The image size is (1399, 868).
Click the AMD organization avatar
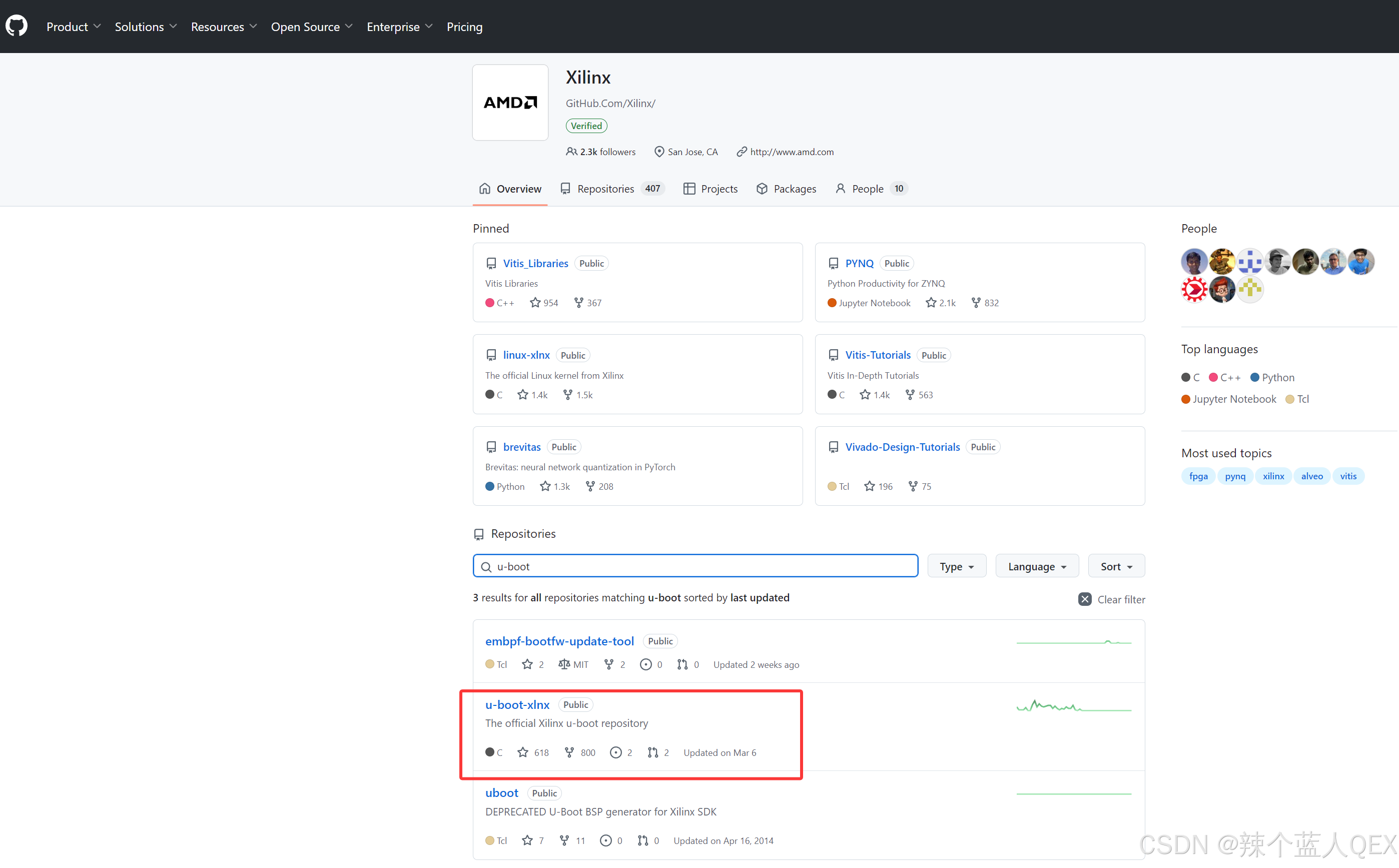click(x=510, y=102)
